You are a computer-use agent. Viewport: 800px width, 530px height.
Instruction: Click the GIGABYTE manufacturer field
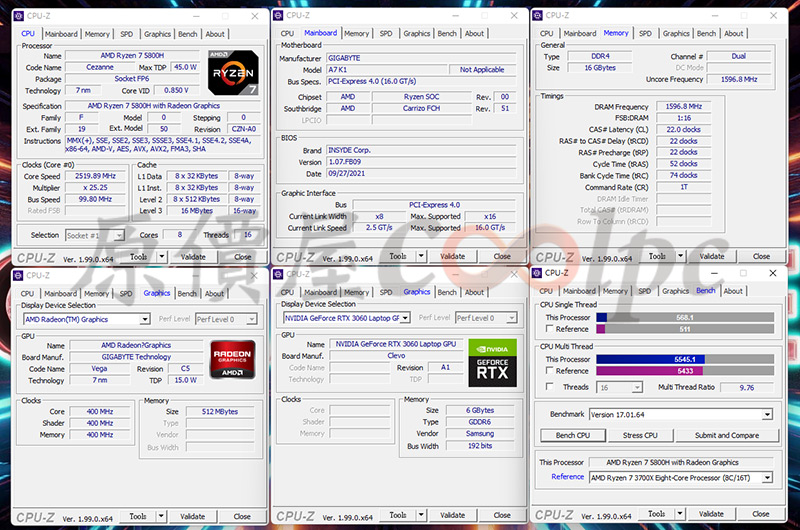[421, 58]
